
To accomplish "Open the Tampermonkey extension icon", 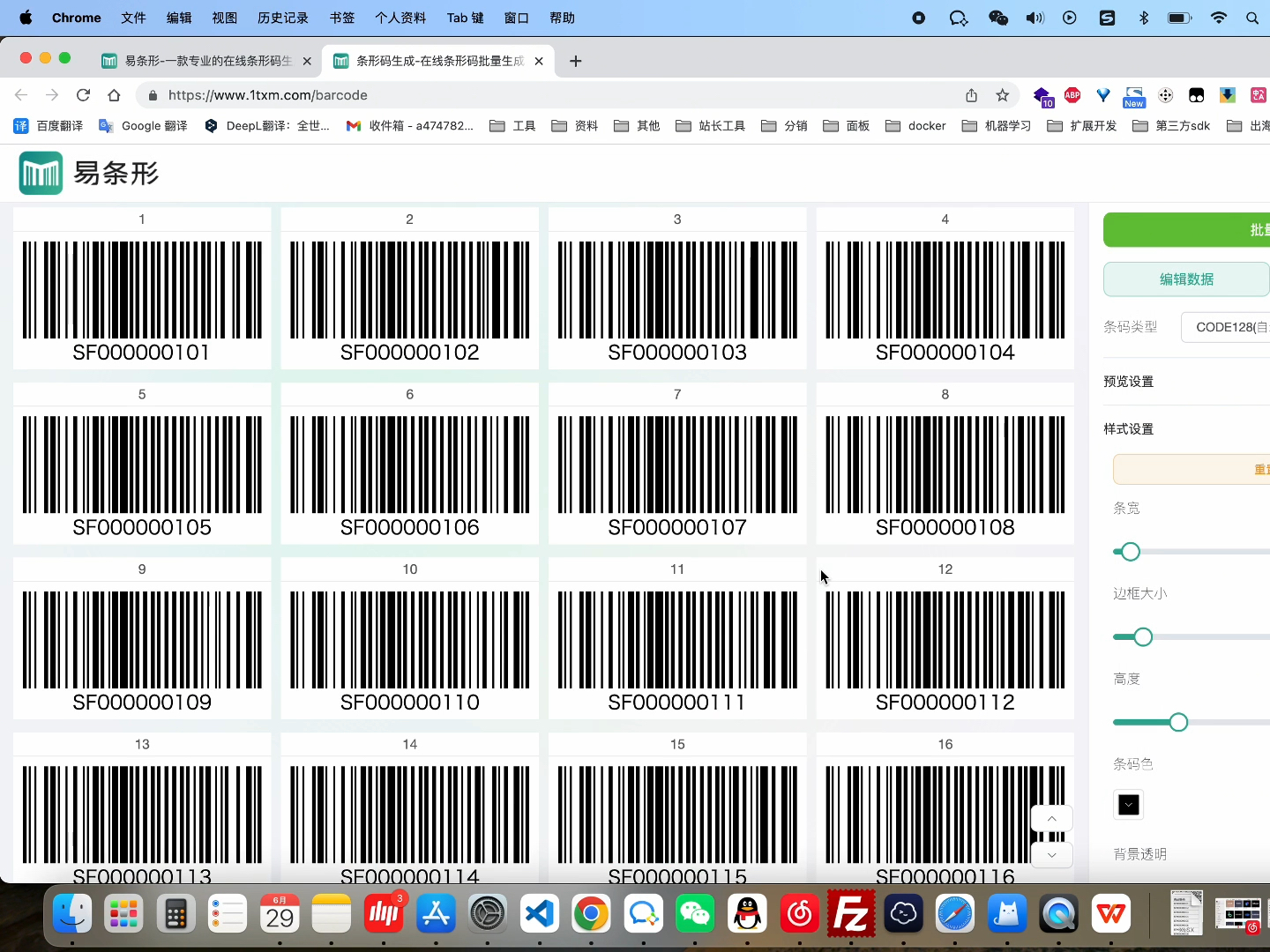I will (1197, 95).
